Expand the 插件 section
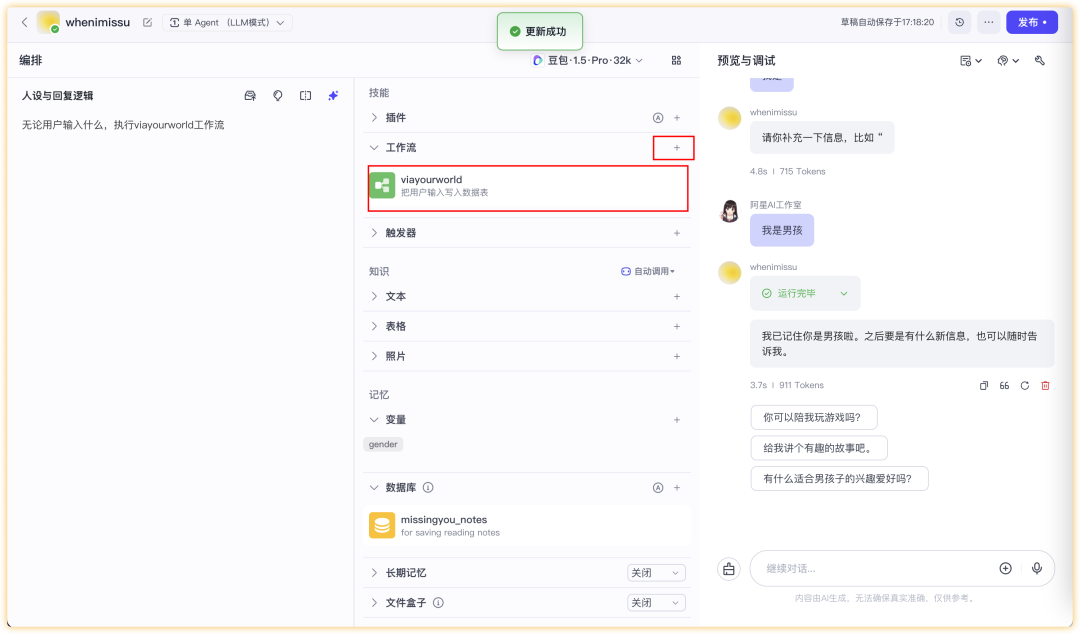The height and width of the screenshot is (634, 1080). coord(374,118)
